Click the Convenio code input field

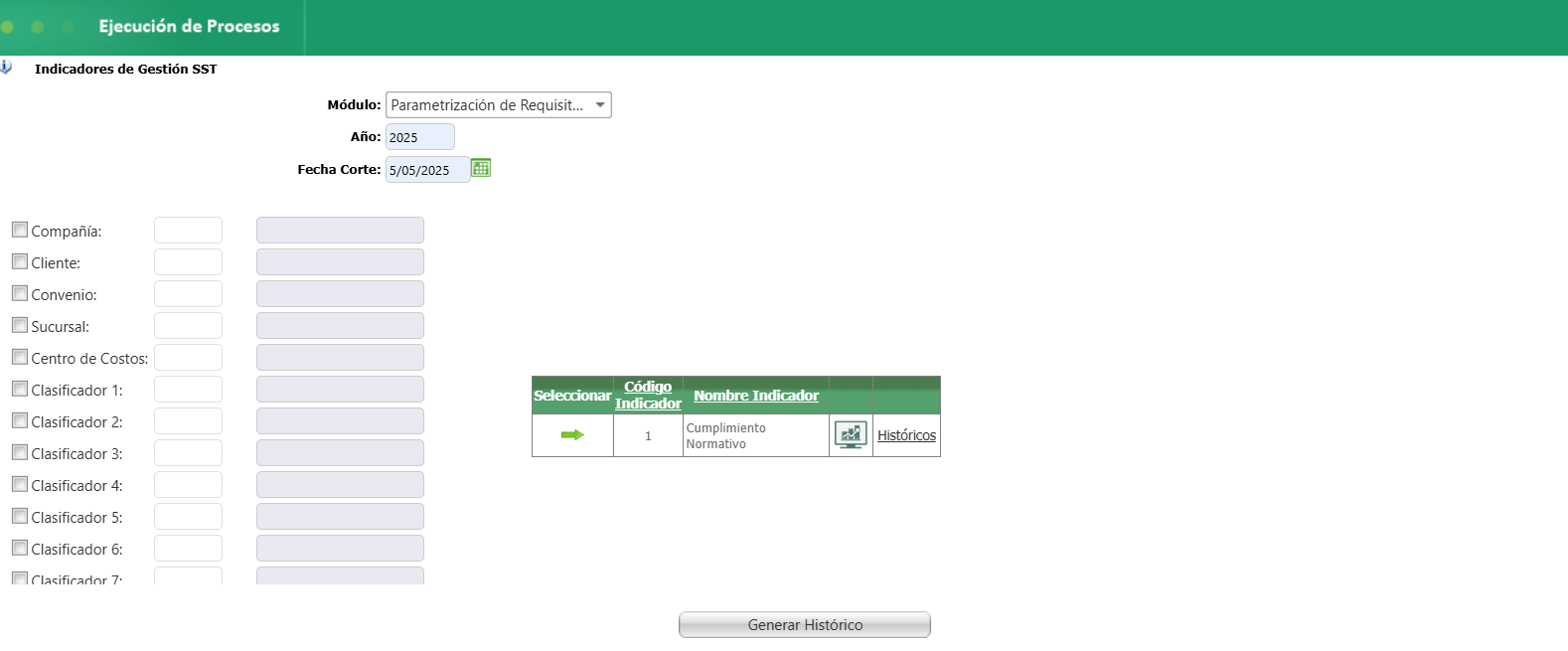(188, 293)
